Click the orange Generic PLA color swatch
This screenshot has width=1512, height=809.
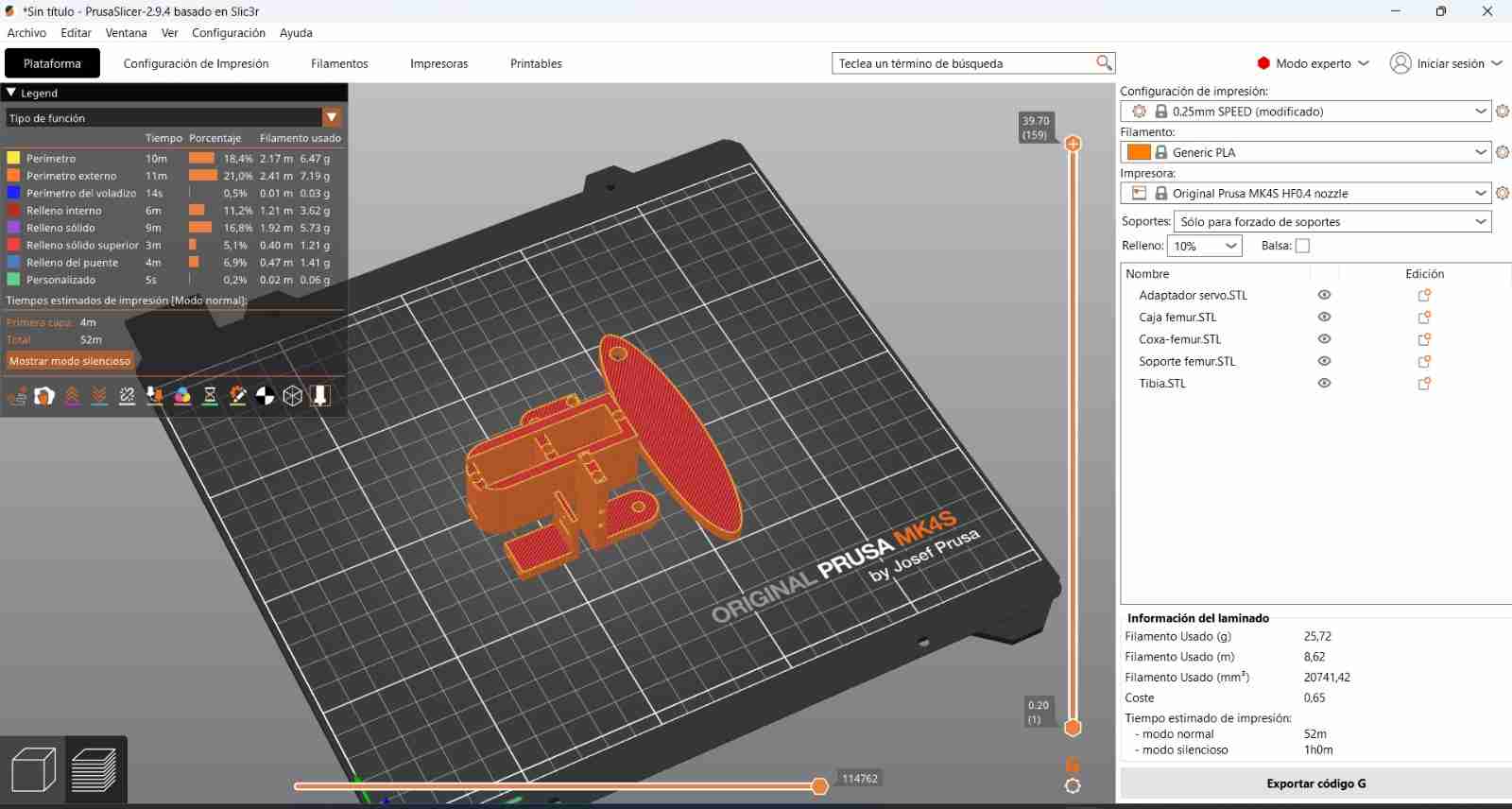click(x=1139, y=152)
